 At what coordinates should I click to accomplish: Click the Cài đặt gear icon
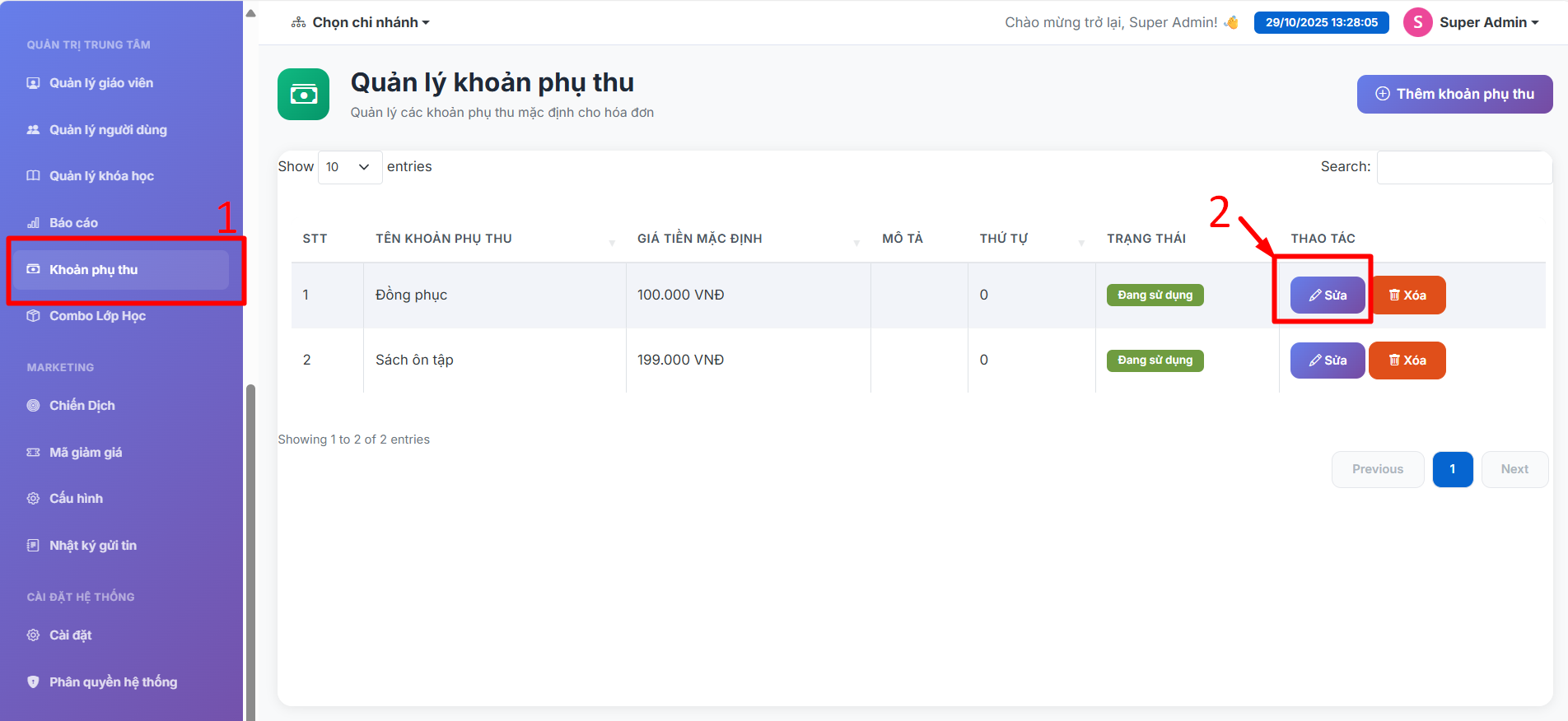pyautogui.click(x=33, y=635)
